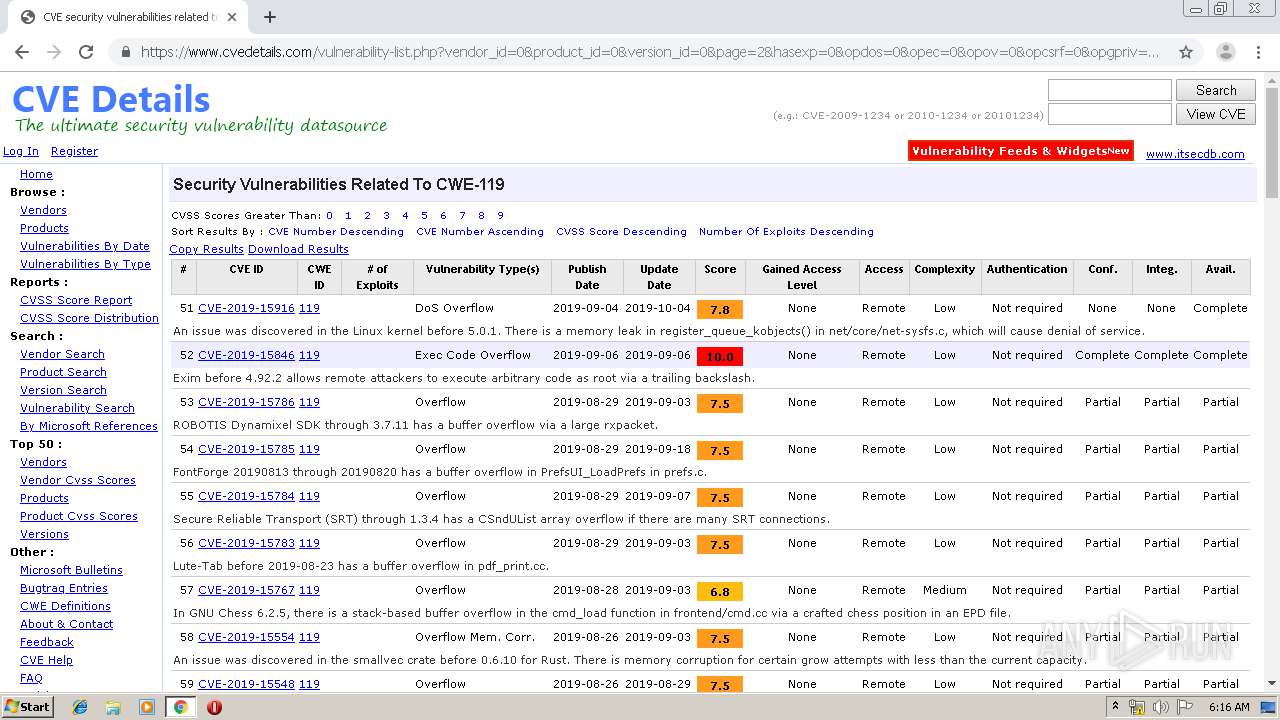The width and height of the screenshot is (1280, 720).
Task: Open Chrome three-dot menu
Action: pyautogui.click(x=1259, y=52)
